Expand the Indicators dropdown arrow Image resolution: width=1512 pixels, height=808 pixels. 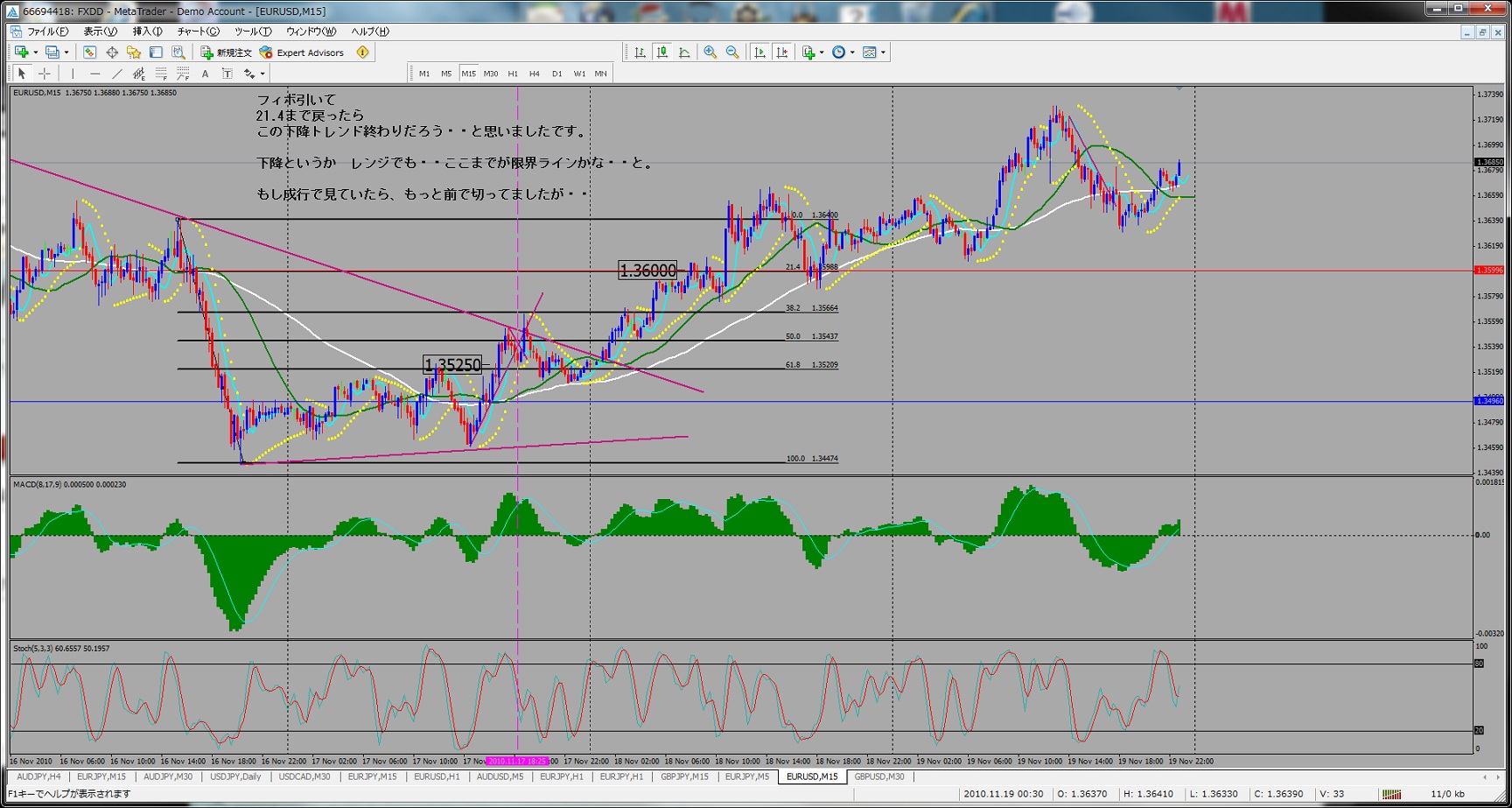[822, 53]
